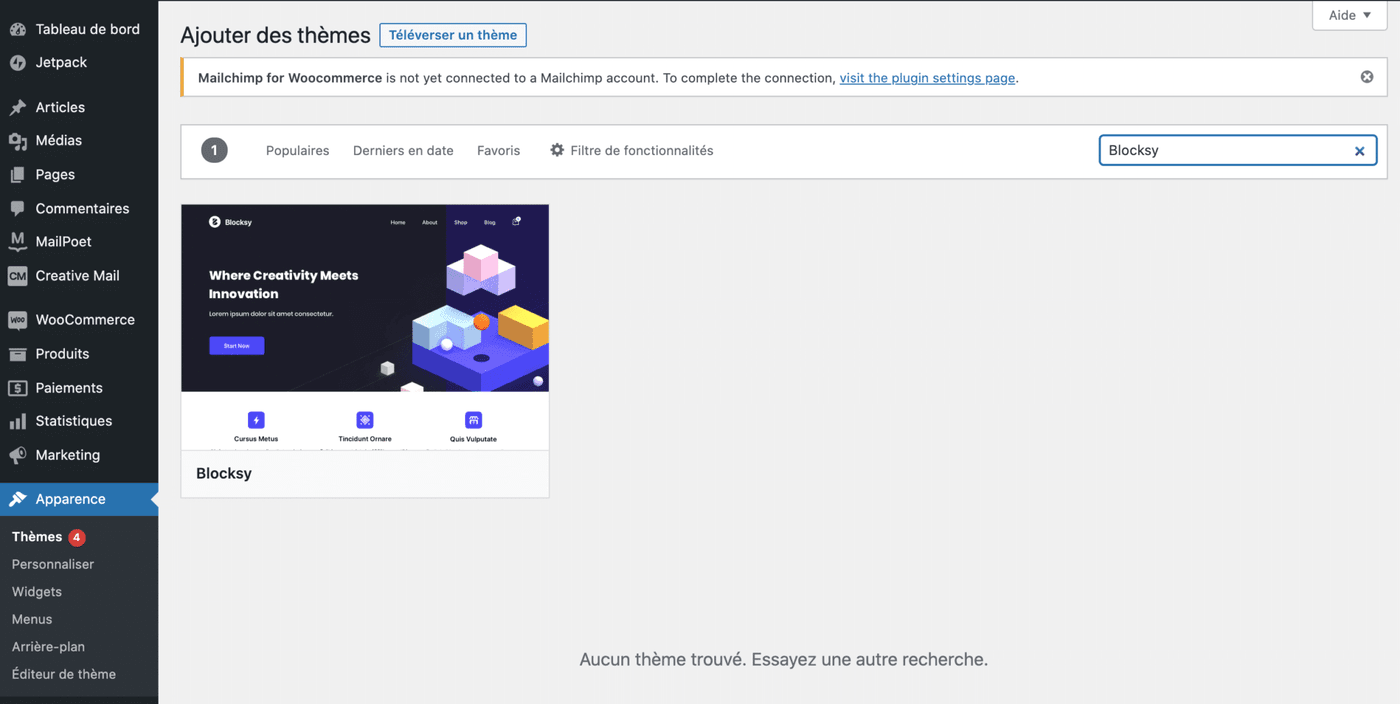Image resolution: width=1400 pixels, height=704 pixels.
Task: Click the MailPoet icon
Action: [x=17, y=242]
